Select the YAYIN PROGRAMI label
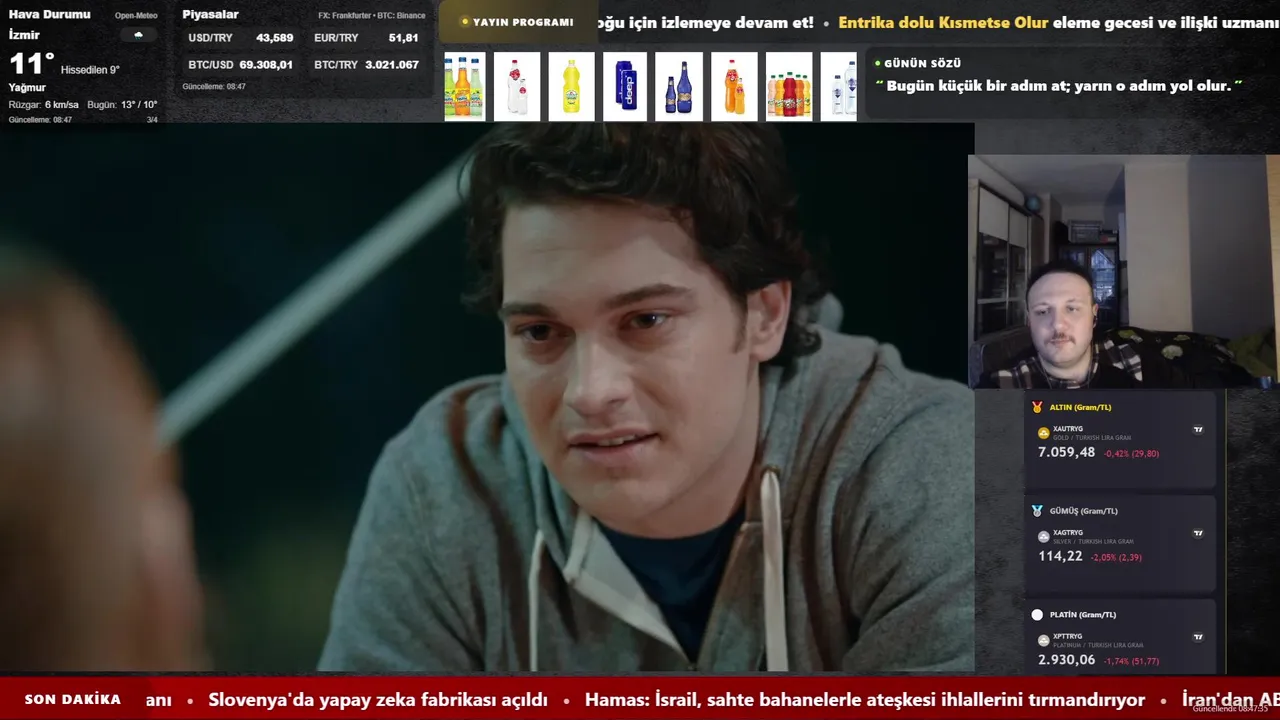The height and width of the screenshot is (720, 1280). point(523,22)
